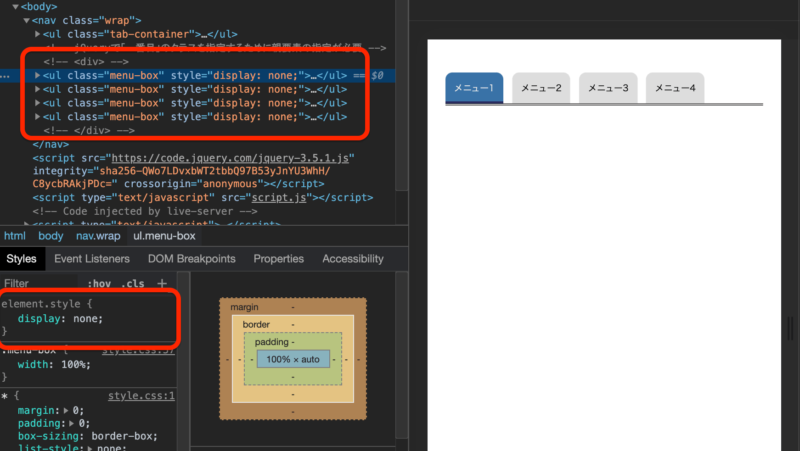Click the margin label in box model
Screen dimensions: 800x451
point(244,307)
